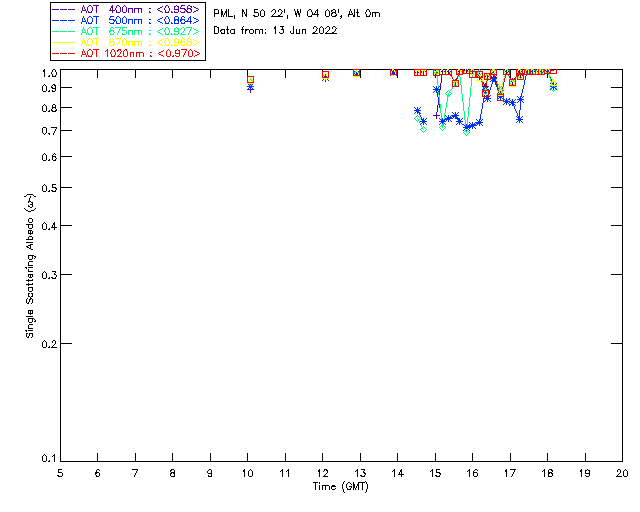
Task: Click the y-axis tick label '0.5'
Action: click(49, 188)
